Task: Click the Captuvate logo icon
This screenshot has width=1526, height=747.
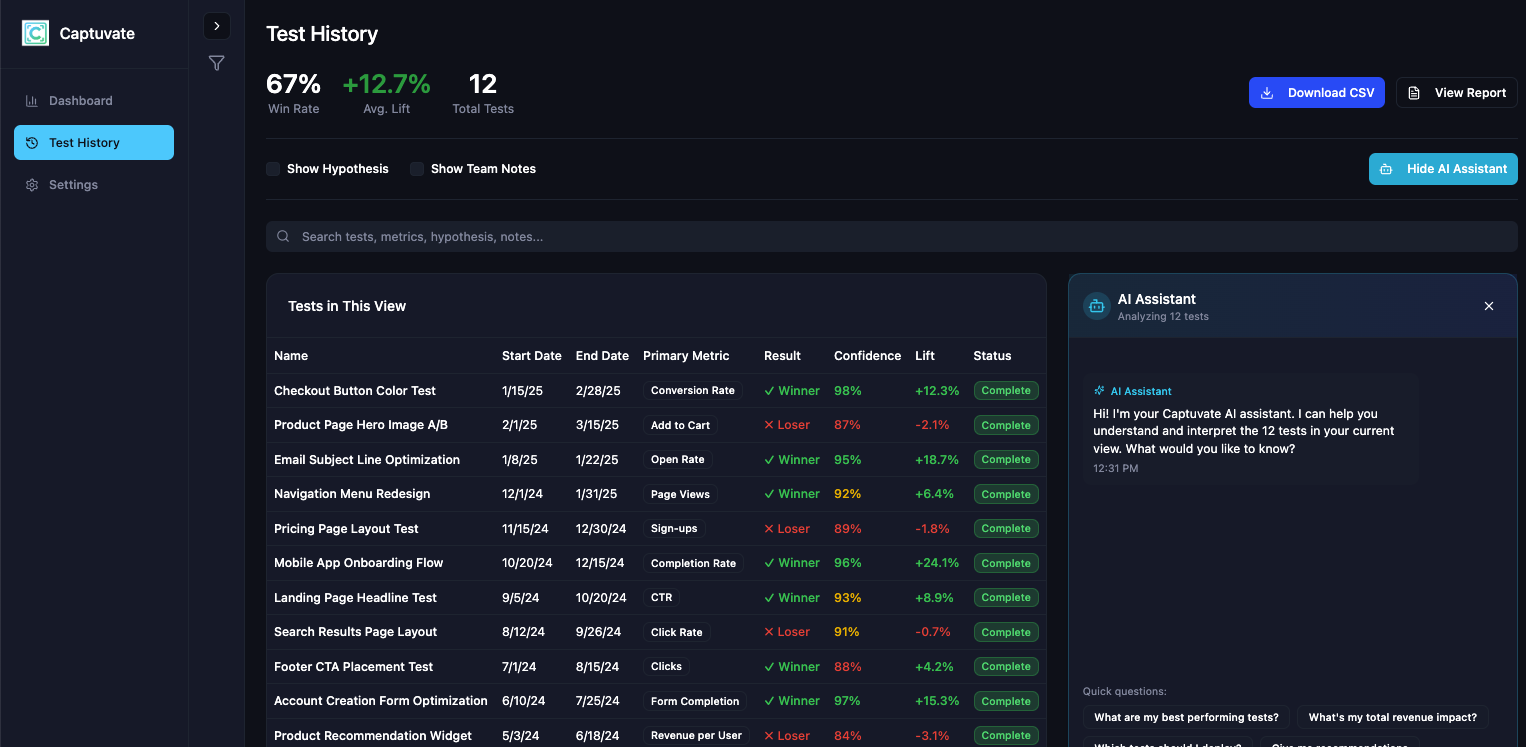Action: 34,33
